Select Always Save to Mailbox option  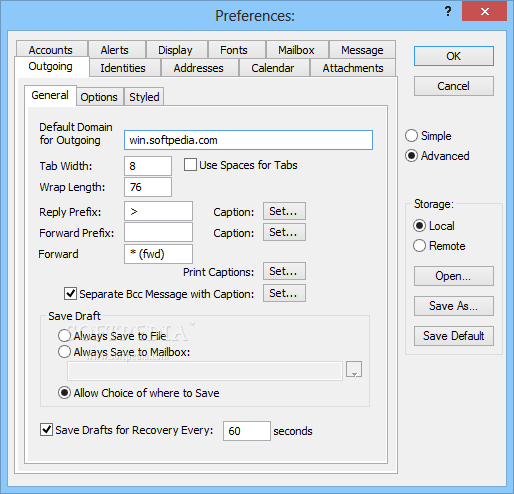pyautogui.click(x=64, y=352)
